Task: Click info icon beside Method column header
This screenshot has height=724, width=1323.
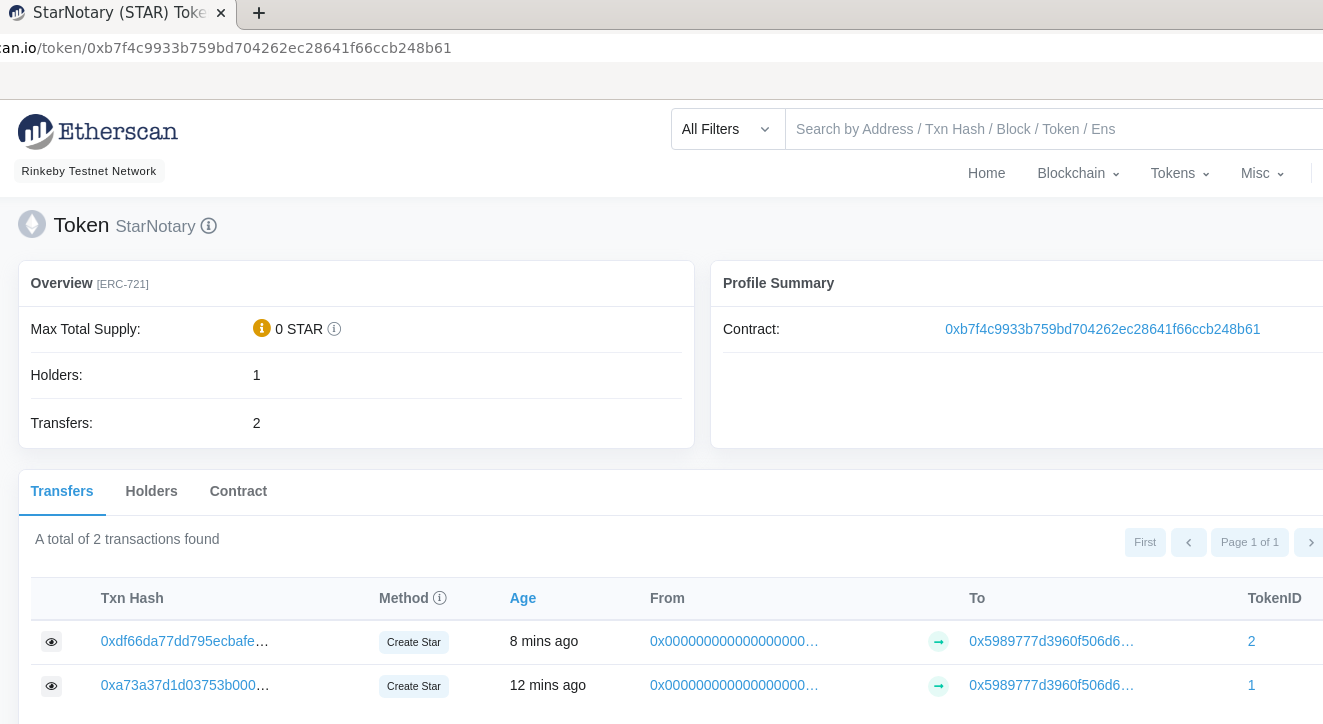Action: (x=441, y=597)
